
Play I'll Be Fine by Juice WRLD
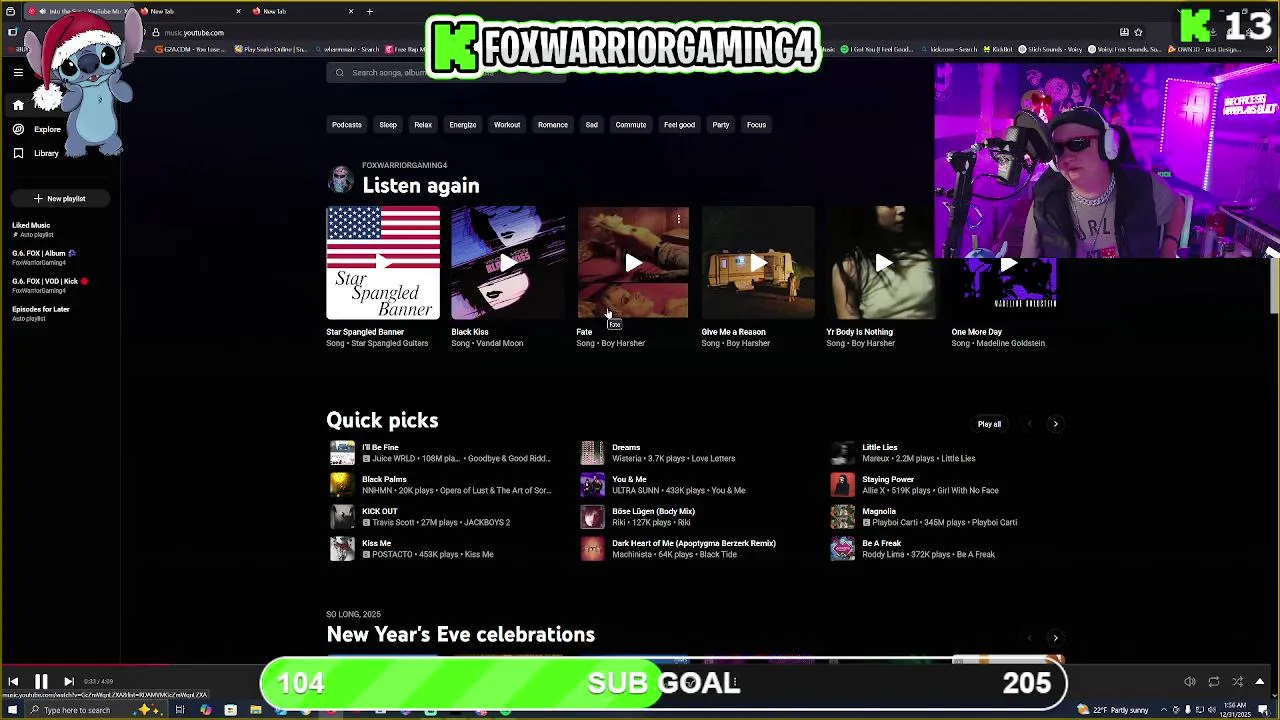click(342, 453)
